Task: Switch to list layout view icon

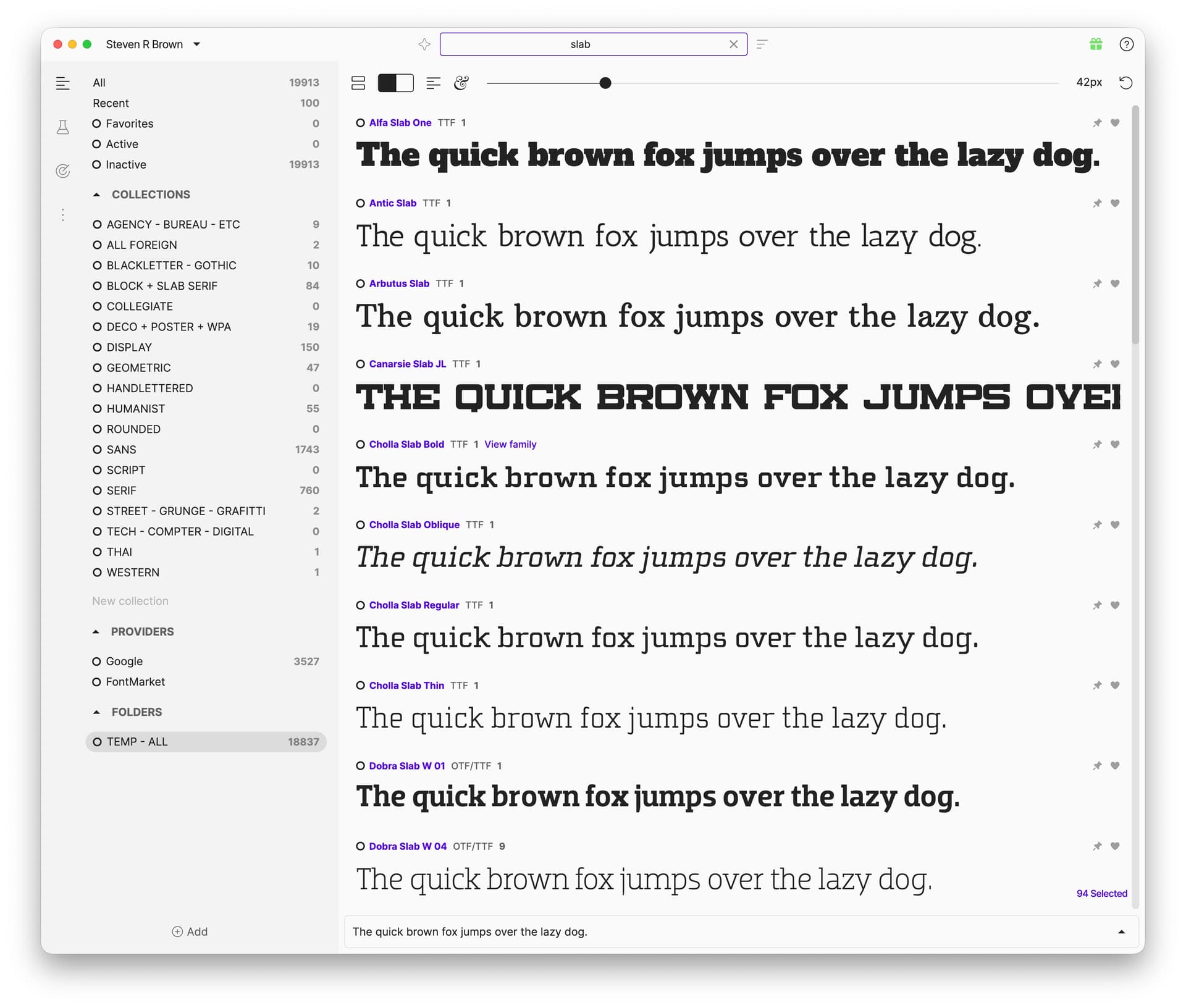Action: 358,83
